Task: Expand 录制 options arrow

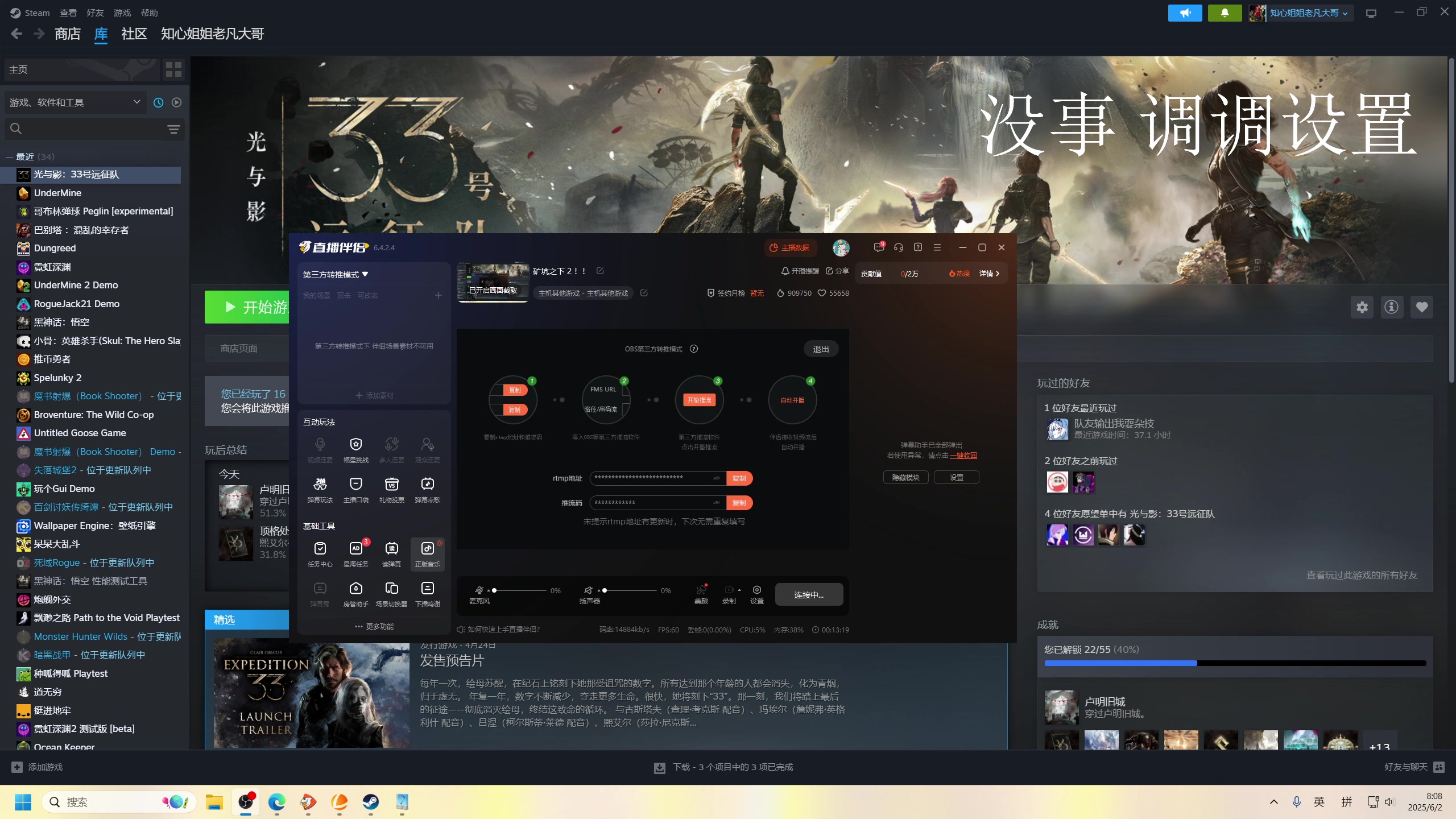Action: coord(739,590)
